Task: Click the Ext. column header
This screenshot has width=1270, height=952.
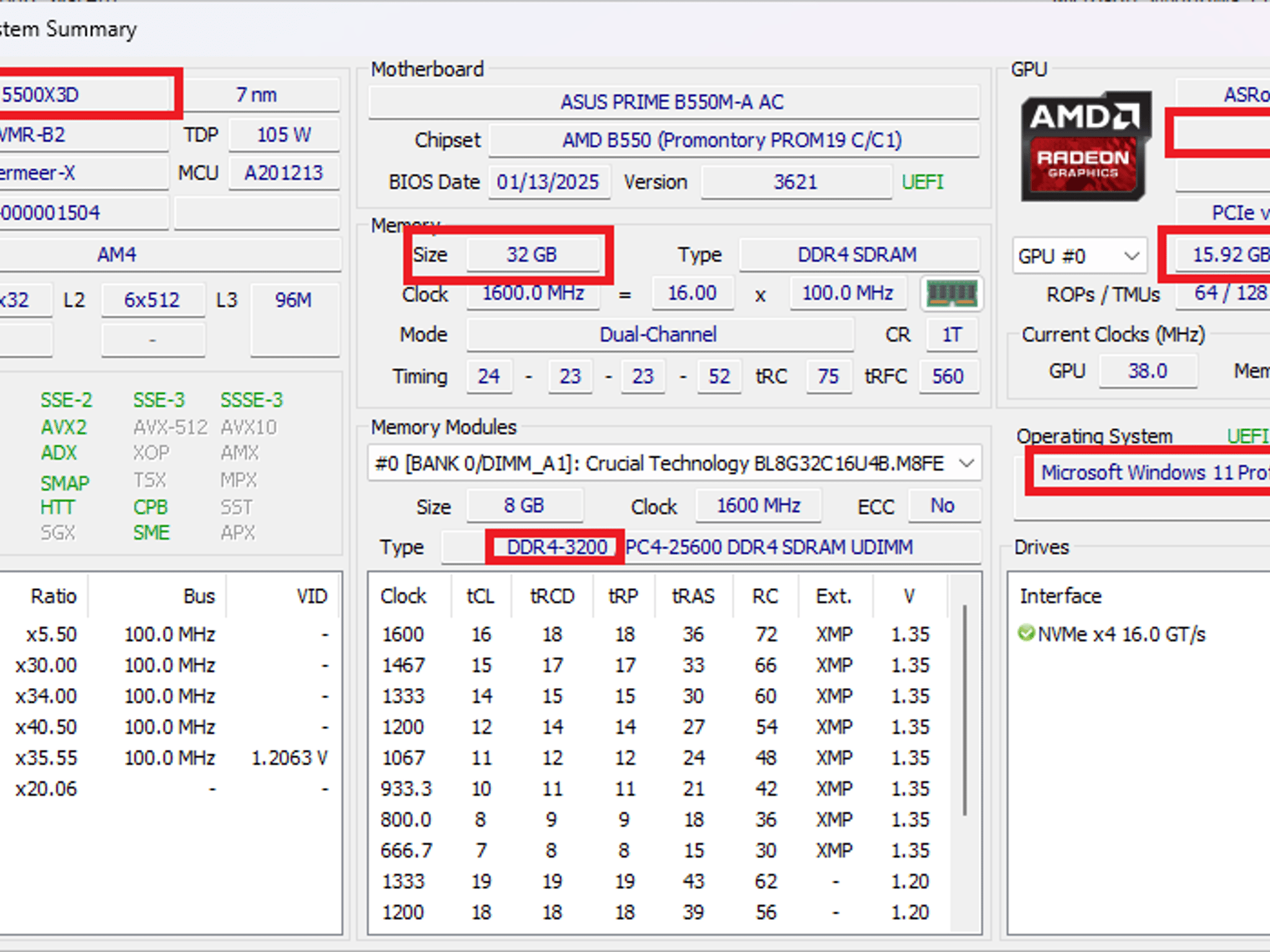Action: click(x=835, y=596)
